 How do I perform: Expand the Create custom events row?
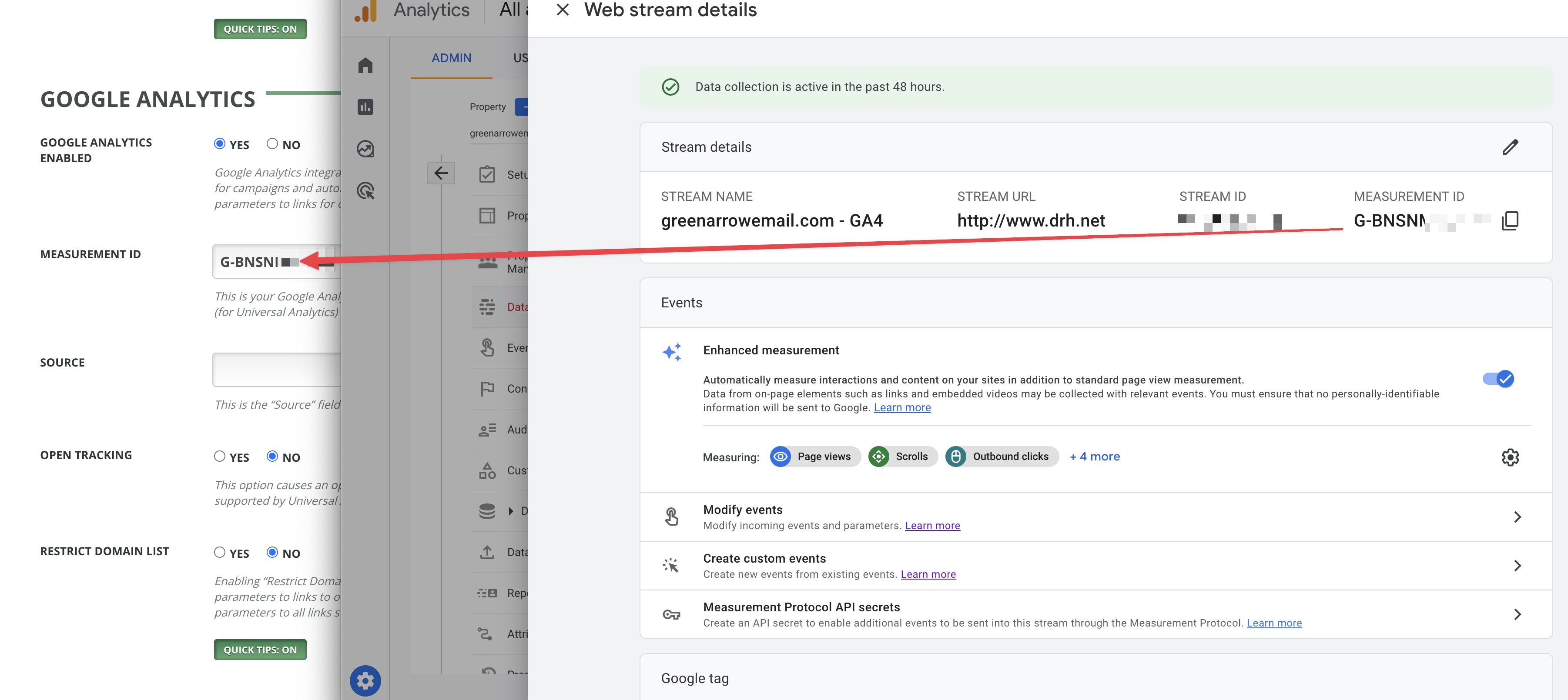pos(1517,566)
